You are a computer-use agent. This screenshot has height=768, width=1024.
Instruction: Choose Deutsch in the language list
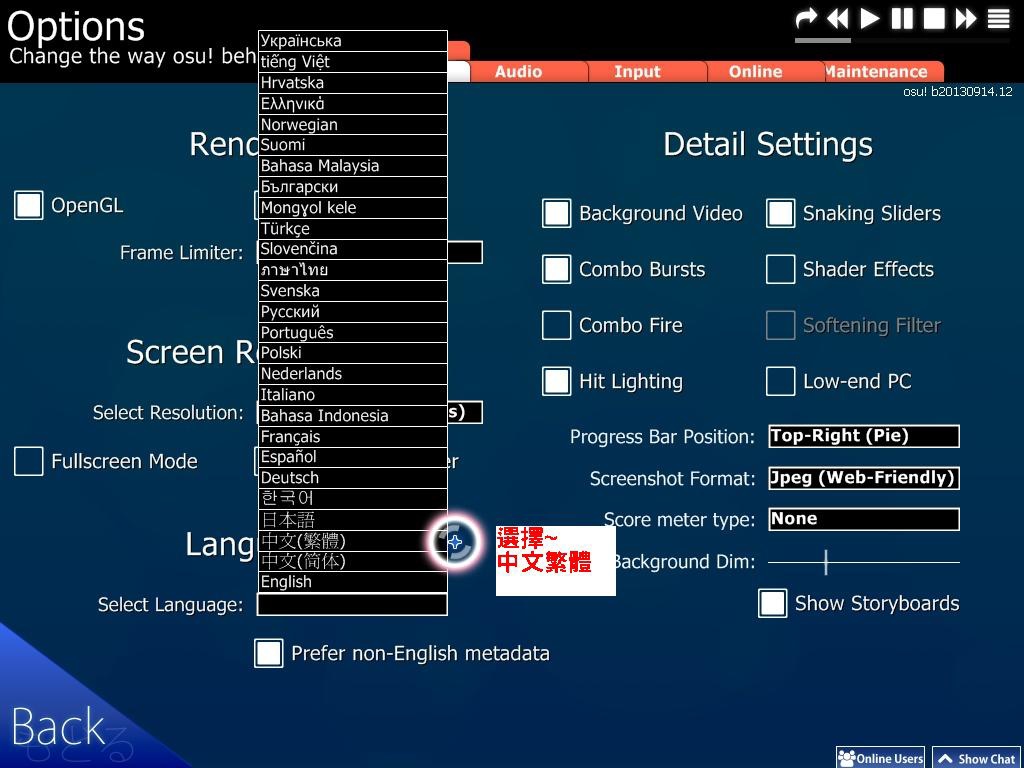tap(353, 478)
